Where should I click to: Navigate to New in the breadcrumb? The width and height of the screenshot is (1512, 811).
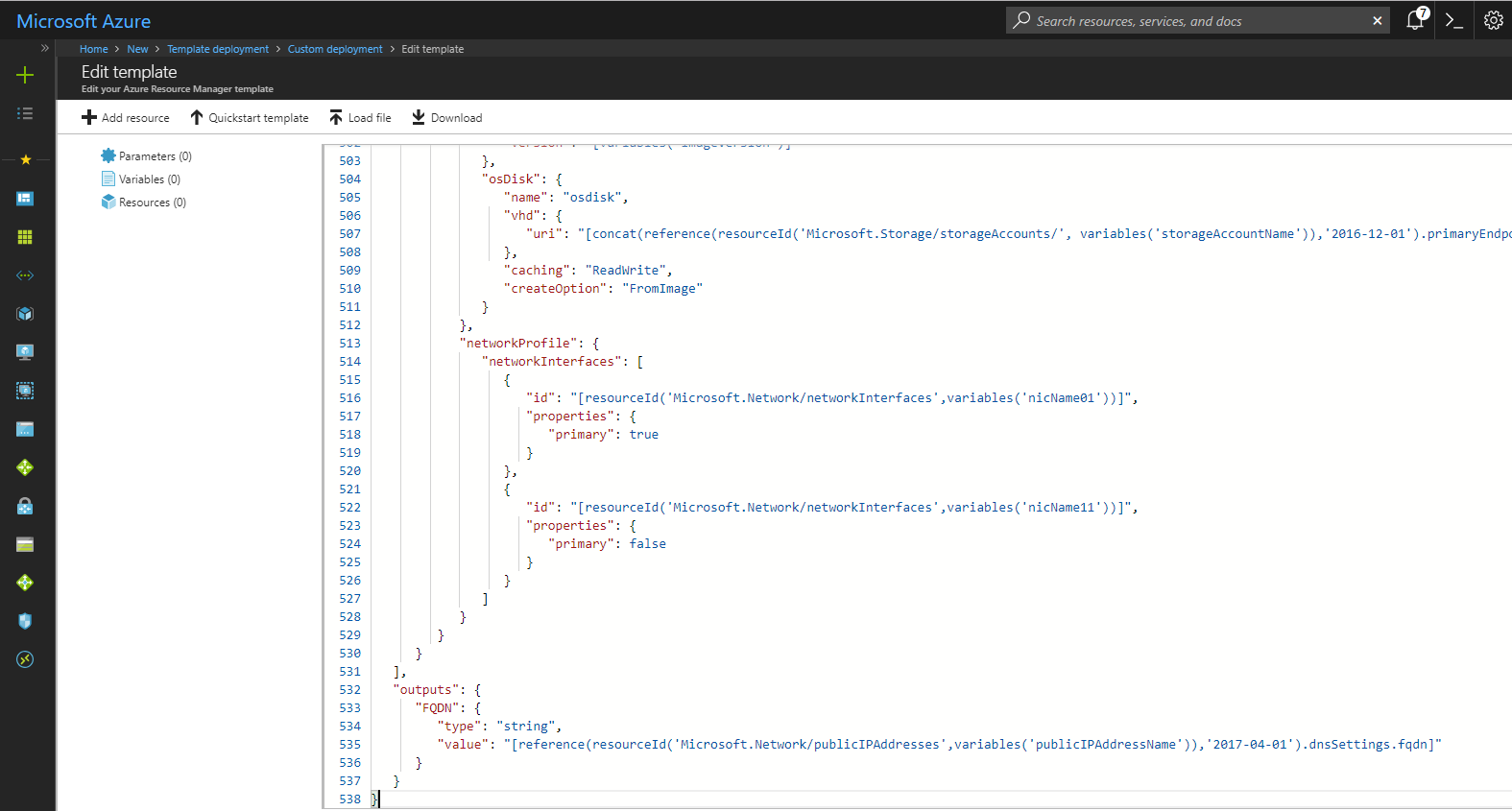pos(138,49)
